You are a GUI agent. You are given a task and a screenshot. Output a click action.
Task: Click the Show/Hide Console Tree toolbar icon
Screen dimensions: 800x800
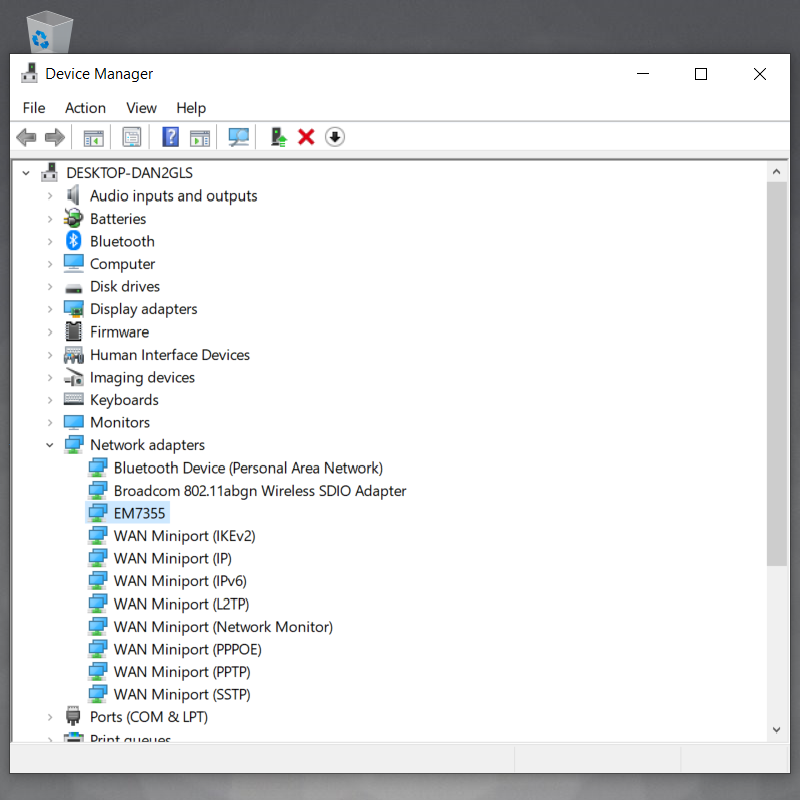(94, 137)
